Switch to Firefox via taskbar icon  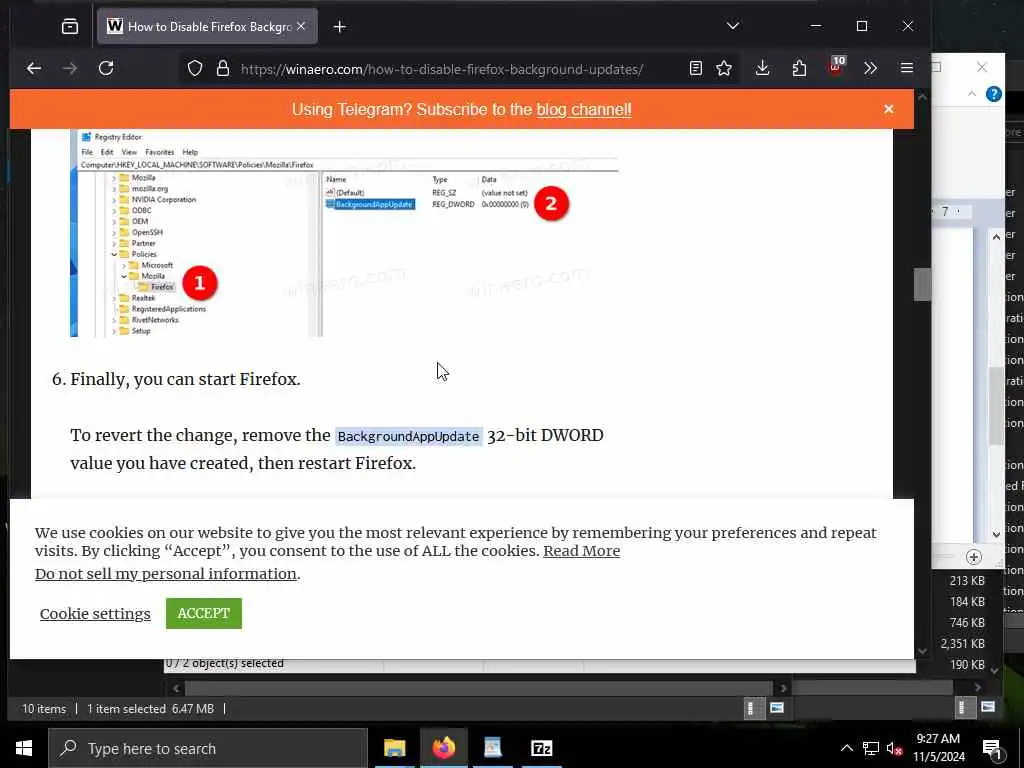[443, 748]
